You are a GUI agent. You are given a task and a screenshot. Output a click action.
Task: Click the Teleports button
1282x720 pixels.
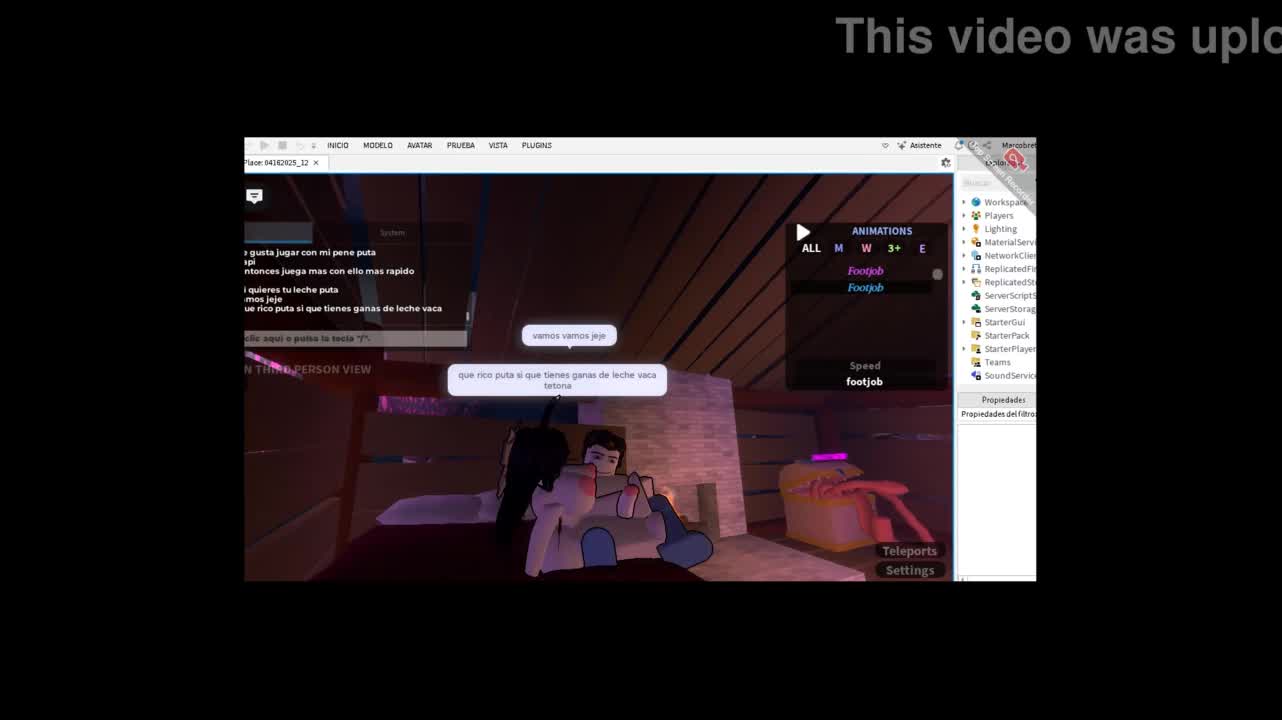909,551
